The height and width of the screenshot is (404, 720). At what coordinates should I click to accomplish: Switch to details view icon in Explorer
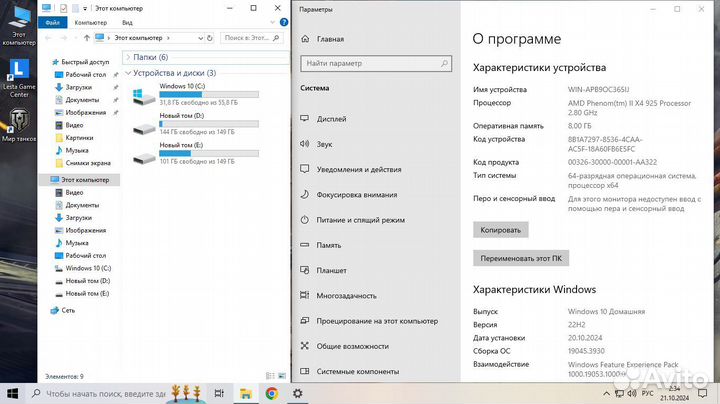click(x=270, y=376)
